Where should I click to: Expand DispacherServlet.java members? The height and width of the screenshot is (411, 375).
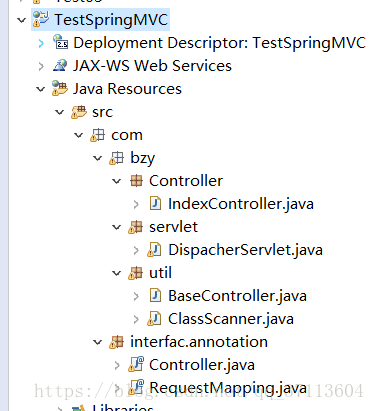[x=136, y=250]
